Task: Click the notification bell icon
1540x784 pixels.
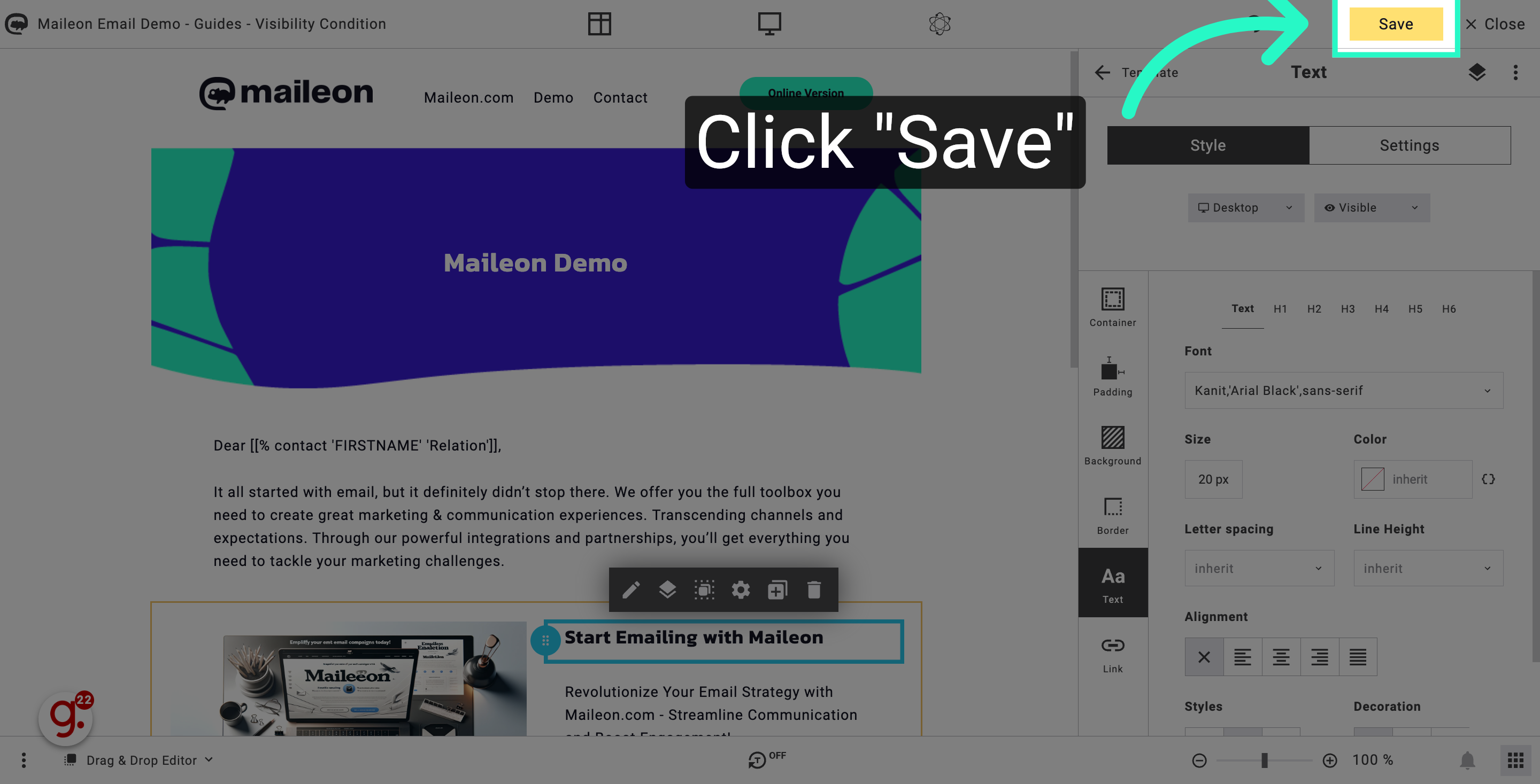Action: pos(1467,760)
